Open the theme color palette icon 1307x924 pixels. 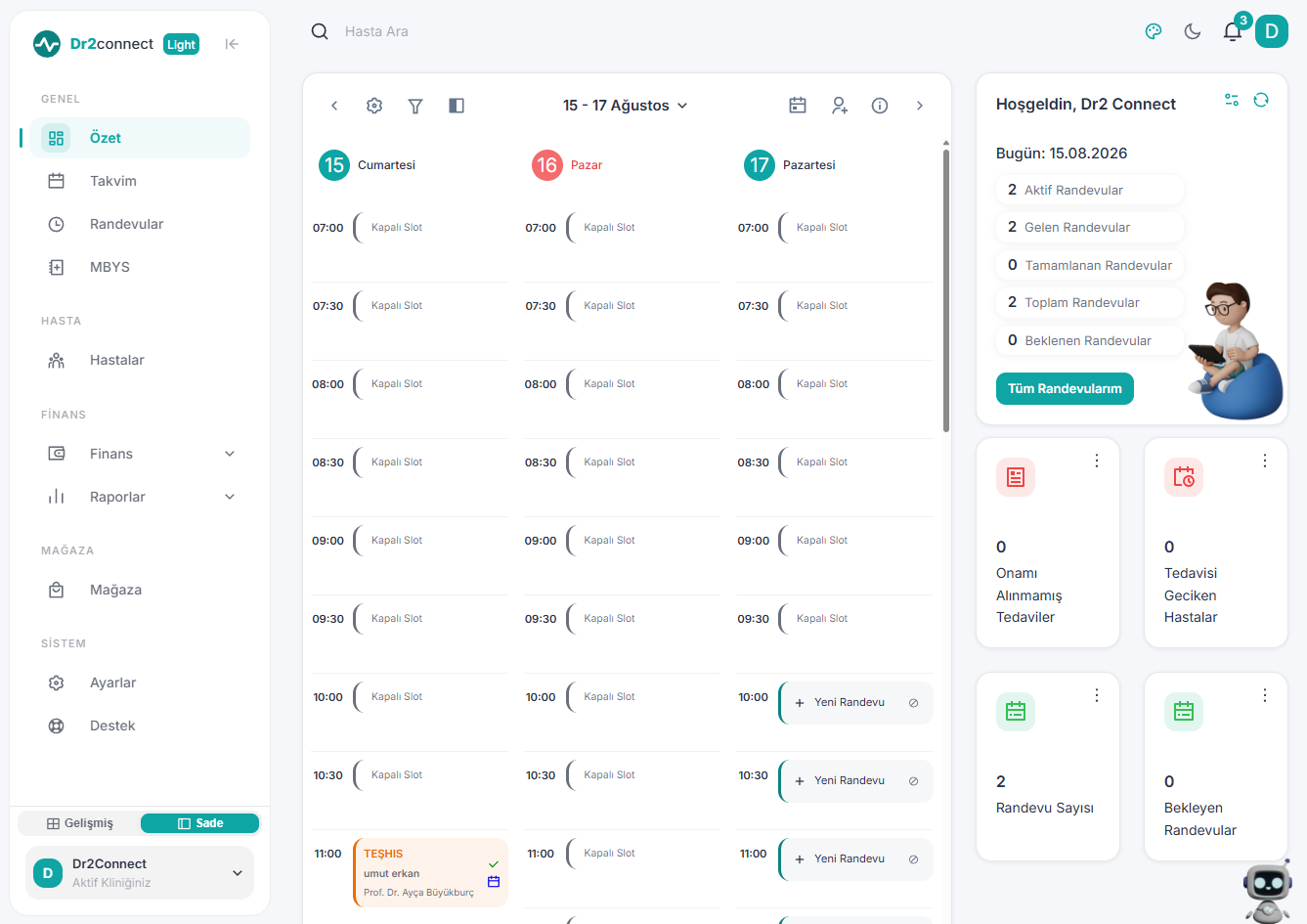pyautogui.click(x=1154, y=31)
